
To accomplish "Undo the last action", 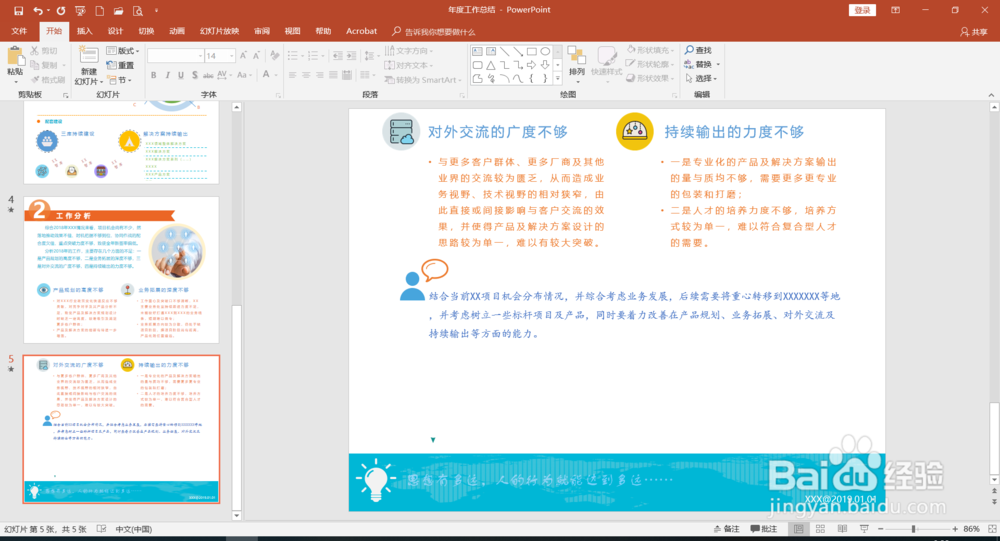I will (38, 10).
